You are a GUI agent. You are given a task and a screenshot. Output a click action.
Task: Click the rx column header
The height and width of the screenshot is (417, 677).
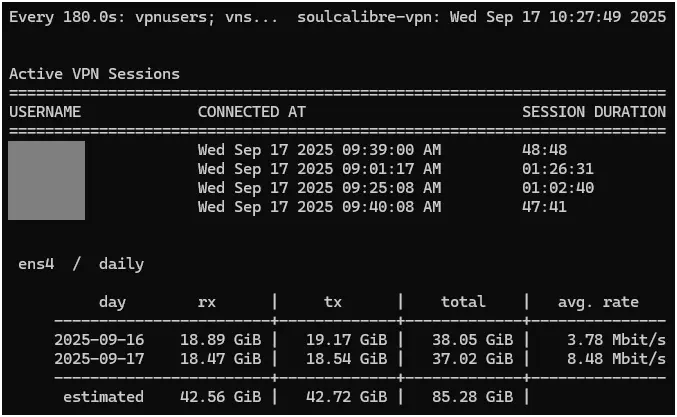(x=207, y=302)
